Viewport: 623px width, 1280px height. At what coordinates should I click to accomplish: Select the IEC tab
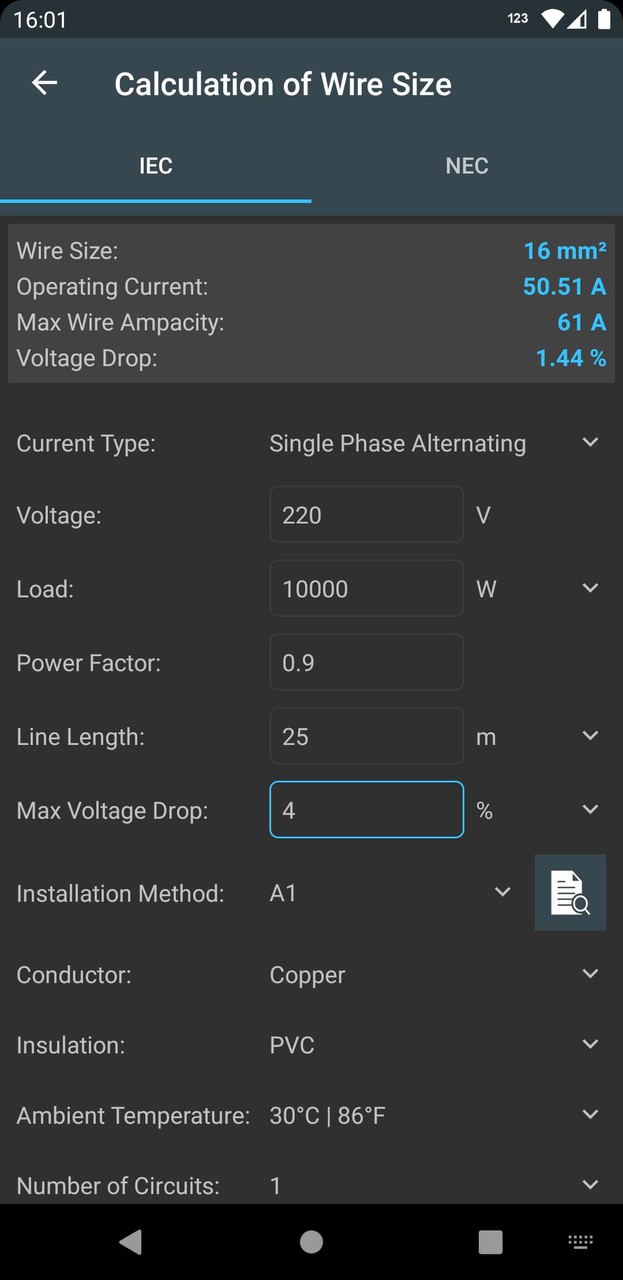tap(155, 165)
